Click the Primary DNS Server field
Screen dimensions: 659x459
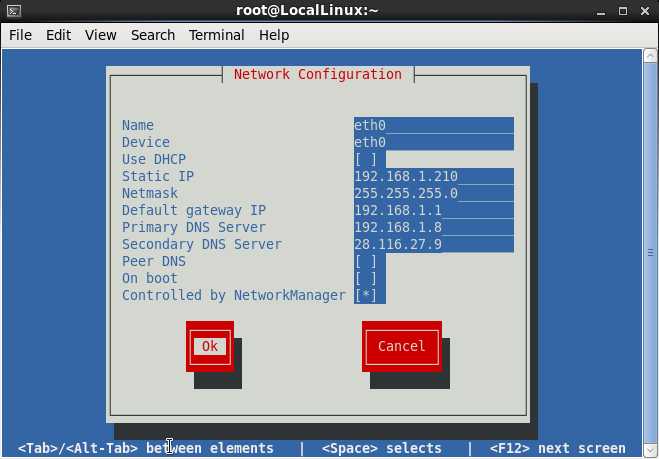point(434,227)
